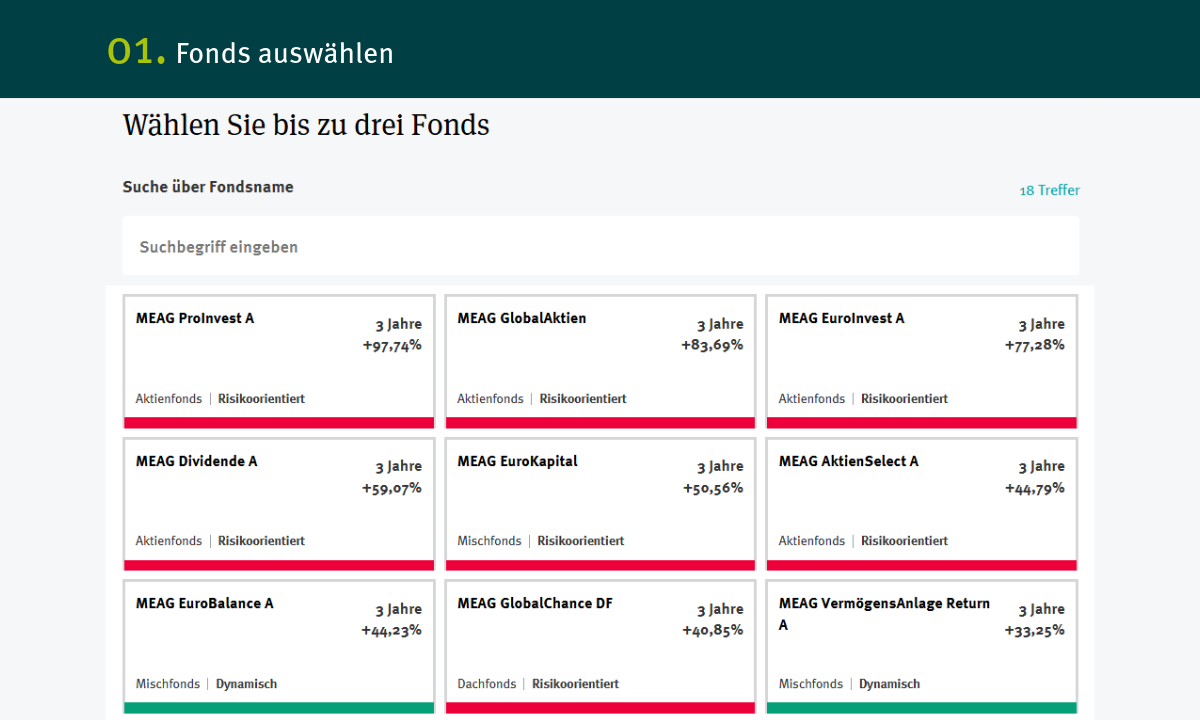Click the Suchbegriff eingeben search field

tap(600, 246)
